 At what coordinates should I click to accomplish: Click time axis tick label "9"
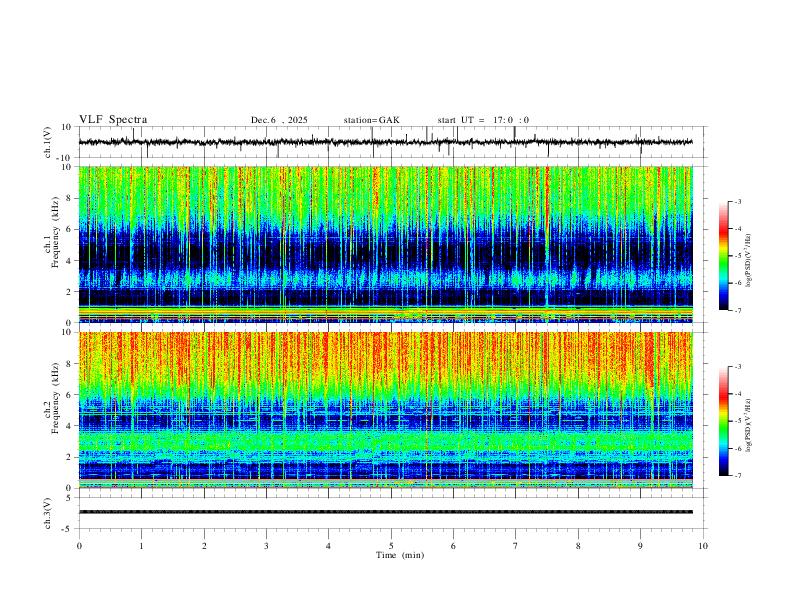coord(640,546)
